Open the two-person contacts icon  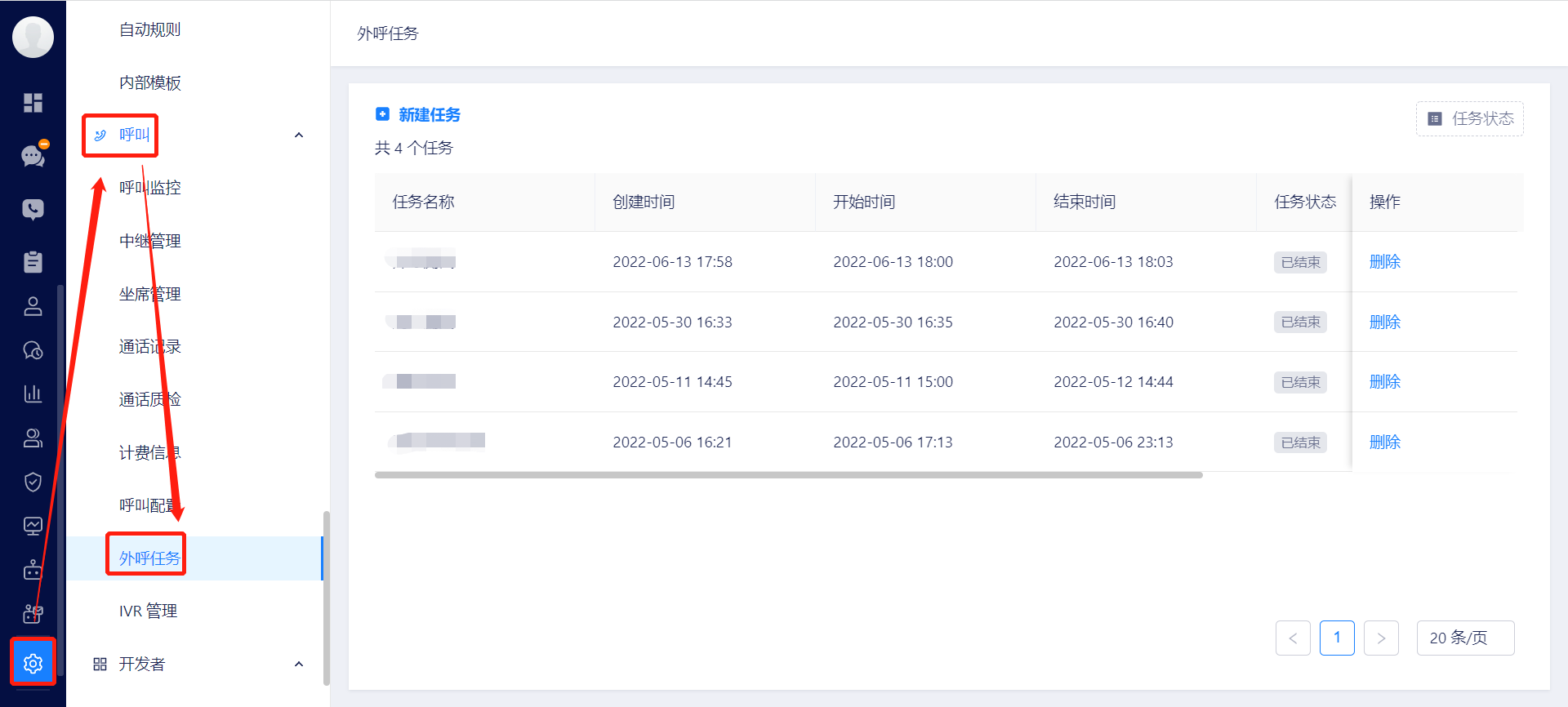33,438
